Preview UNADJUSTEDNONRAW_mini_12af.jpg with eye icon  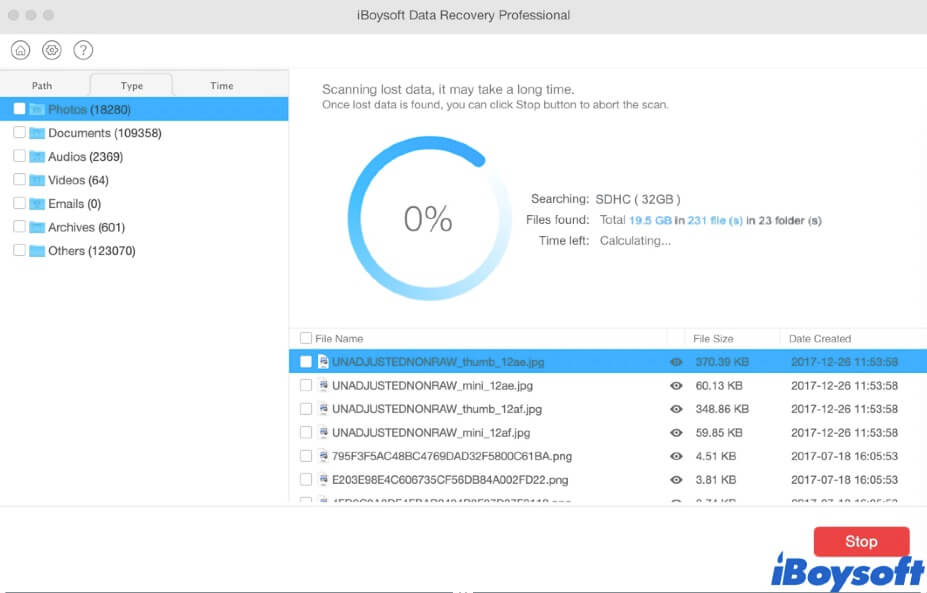(x=676, y=433)
